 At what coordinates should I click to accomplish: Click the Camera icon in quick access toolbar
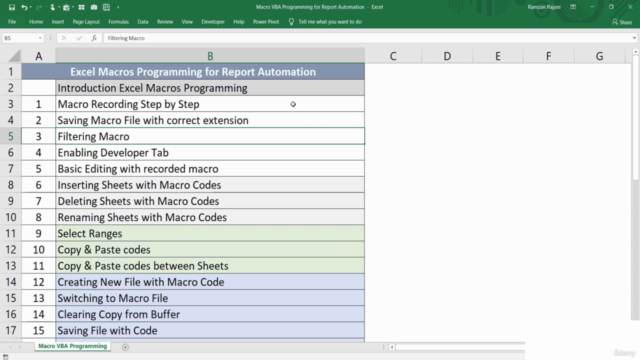pos(94,7)
